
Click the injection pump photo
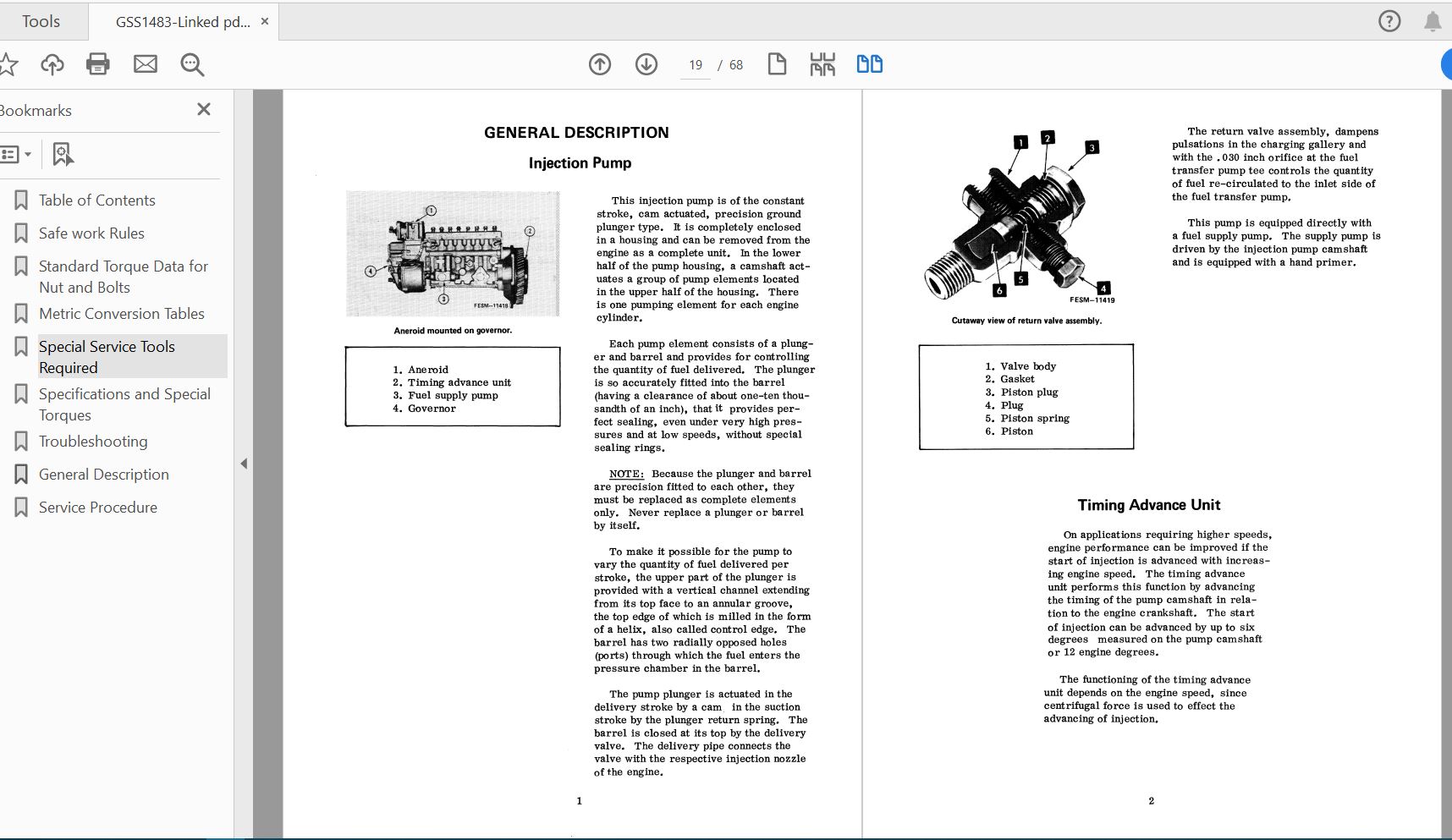click(x=453, y=254)
